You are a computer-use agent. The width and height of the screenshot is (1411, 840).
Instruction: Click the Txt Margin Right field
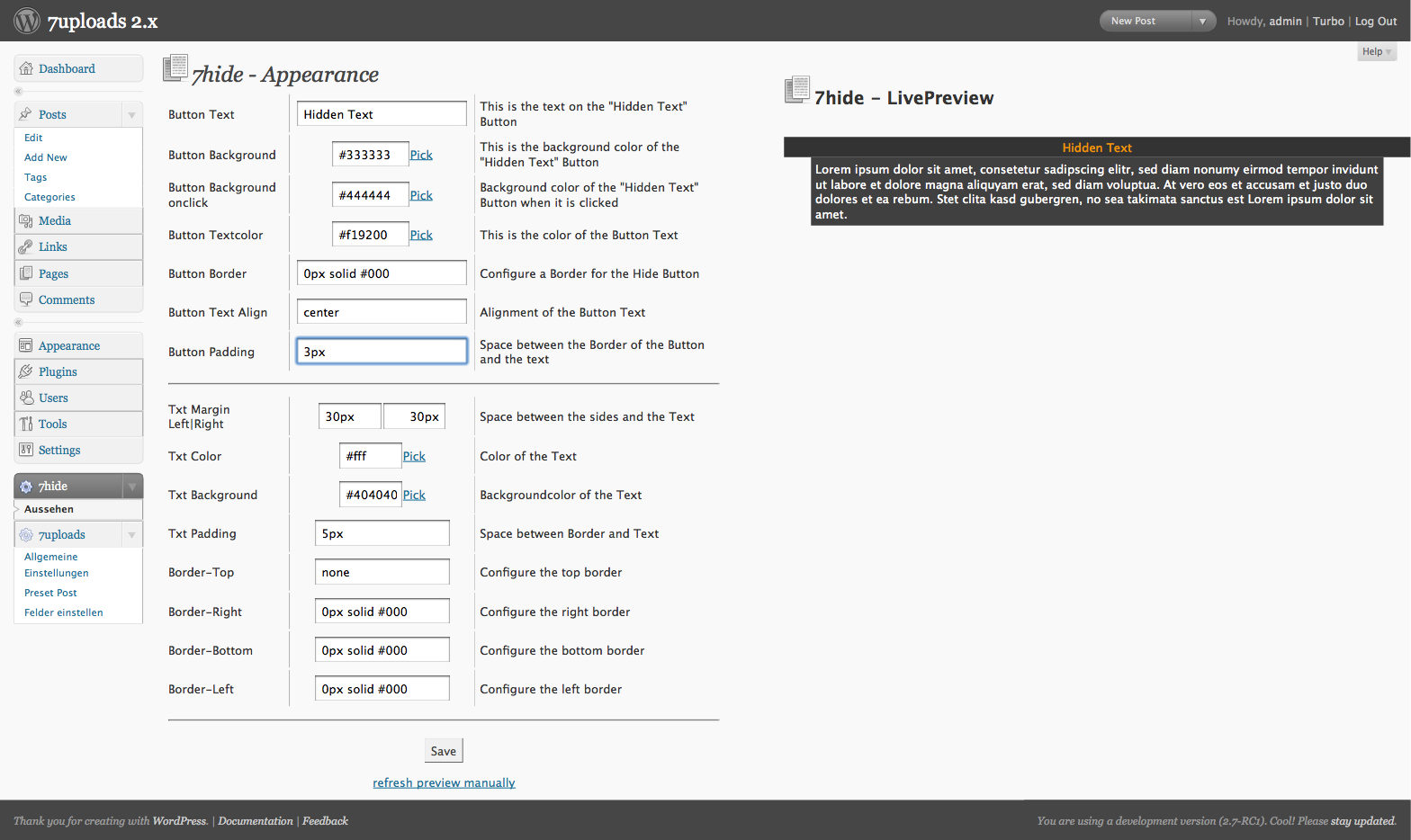pyautogui.click(x=415, y=416)
